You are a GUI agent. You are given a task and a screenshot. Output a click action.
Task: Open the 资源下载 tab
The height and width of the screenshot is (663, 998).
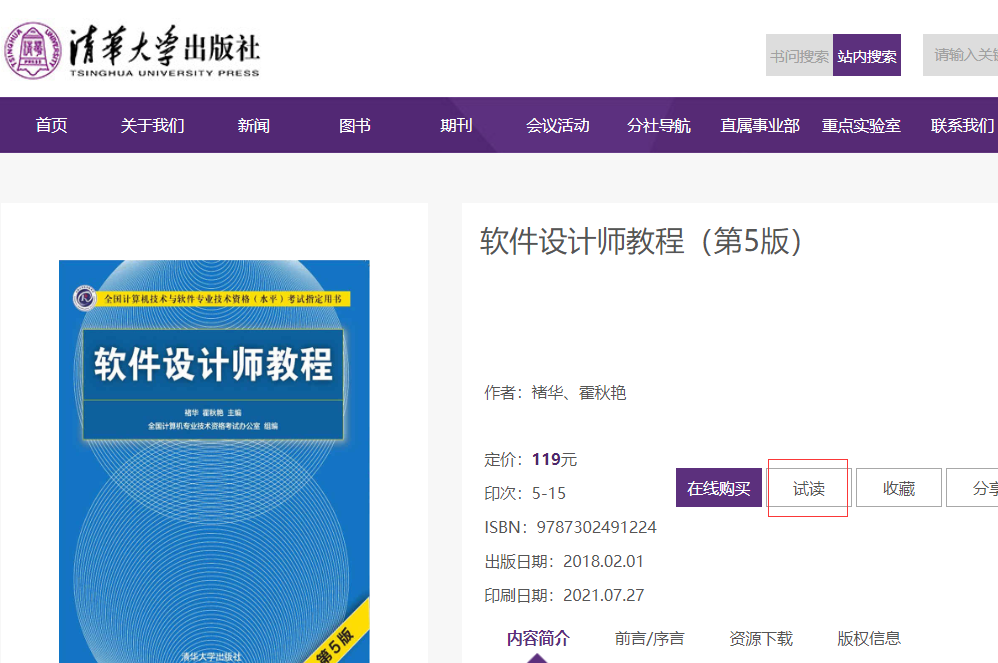760,638
